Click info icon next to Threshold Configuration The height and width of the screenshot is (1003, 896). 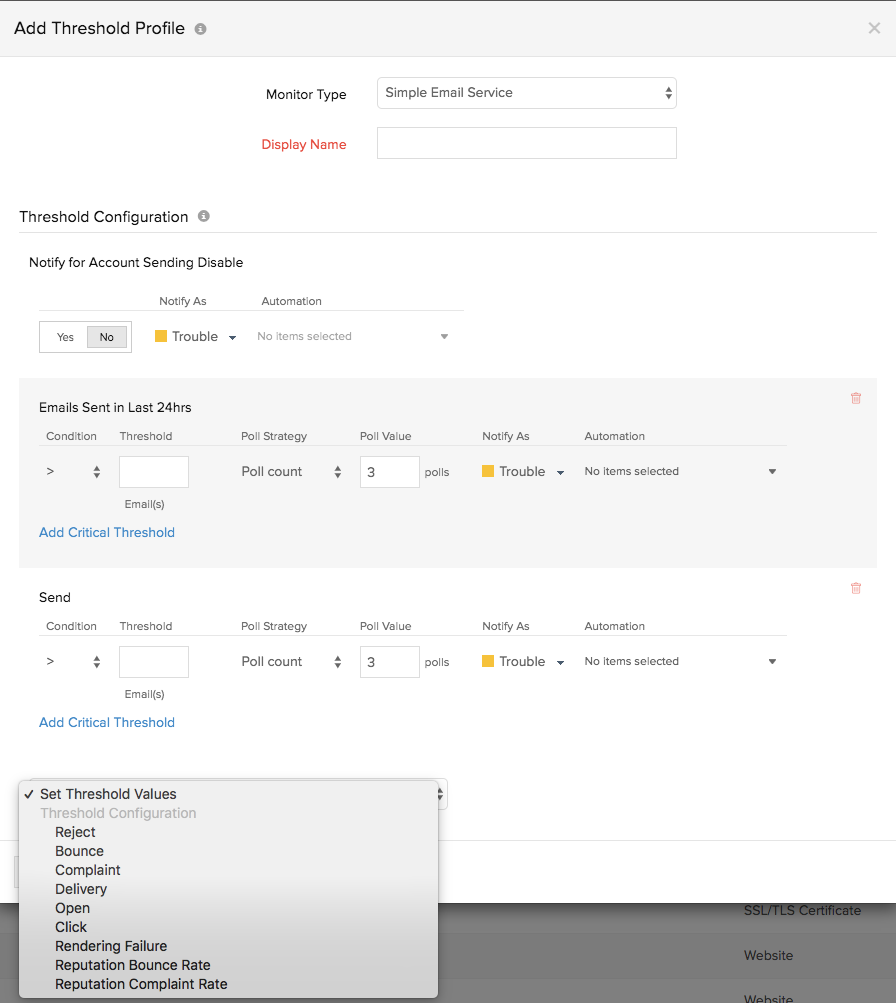tap(203, 216)
